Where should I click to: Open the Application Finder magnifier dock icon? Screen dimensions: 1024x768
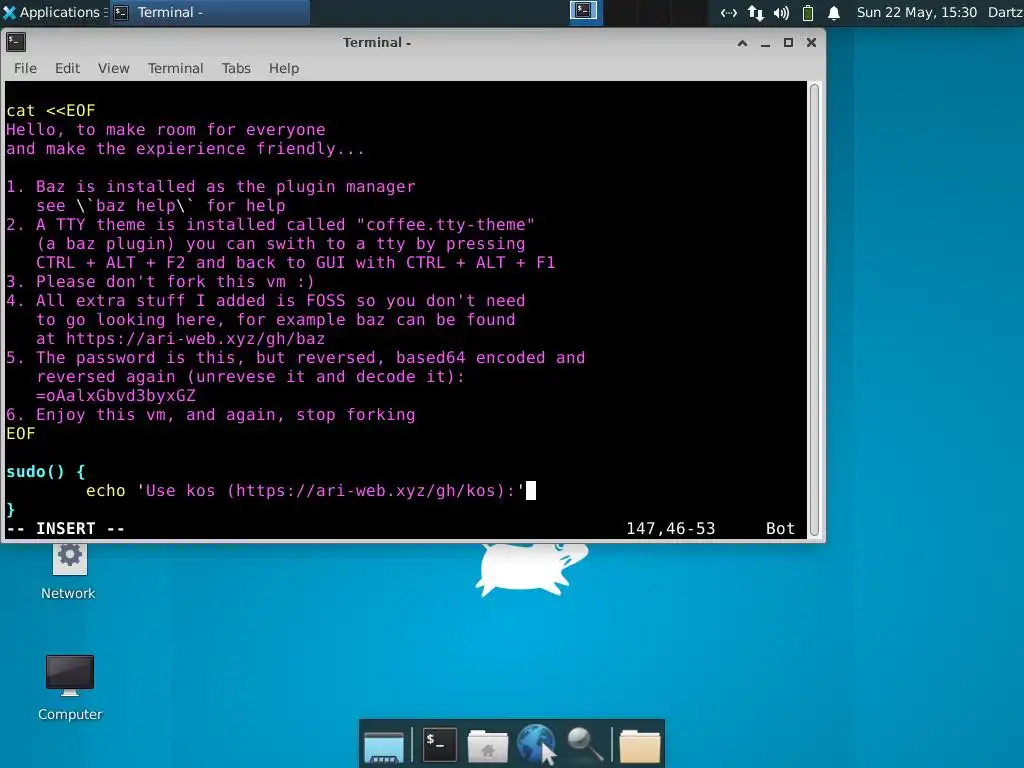pyautogui.click(x=585, y=745)
